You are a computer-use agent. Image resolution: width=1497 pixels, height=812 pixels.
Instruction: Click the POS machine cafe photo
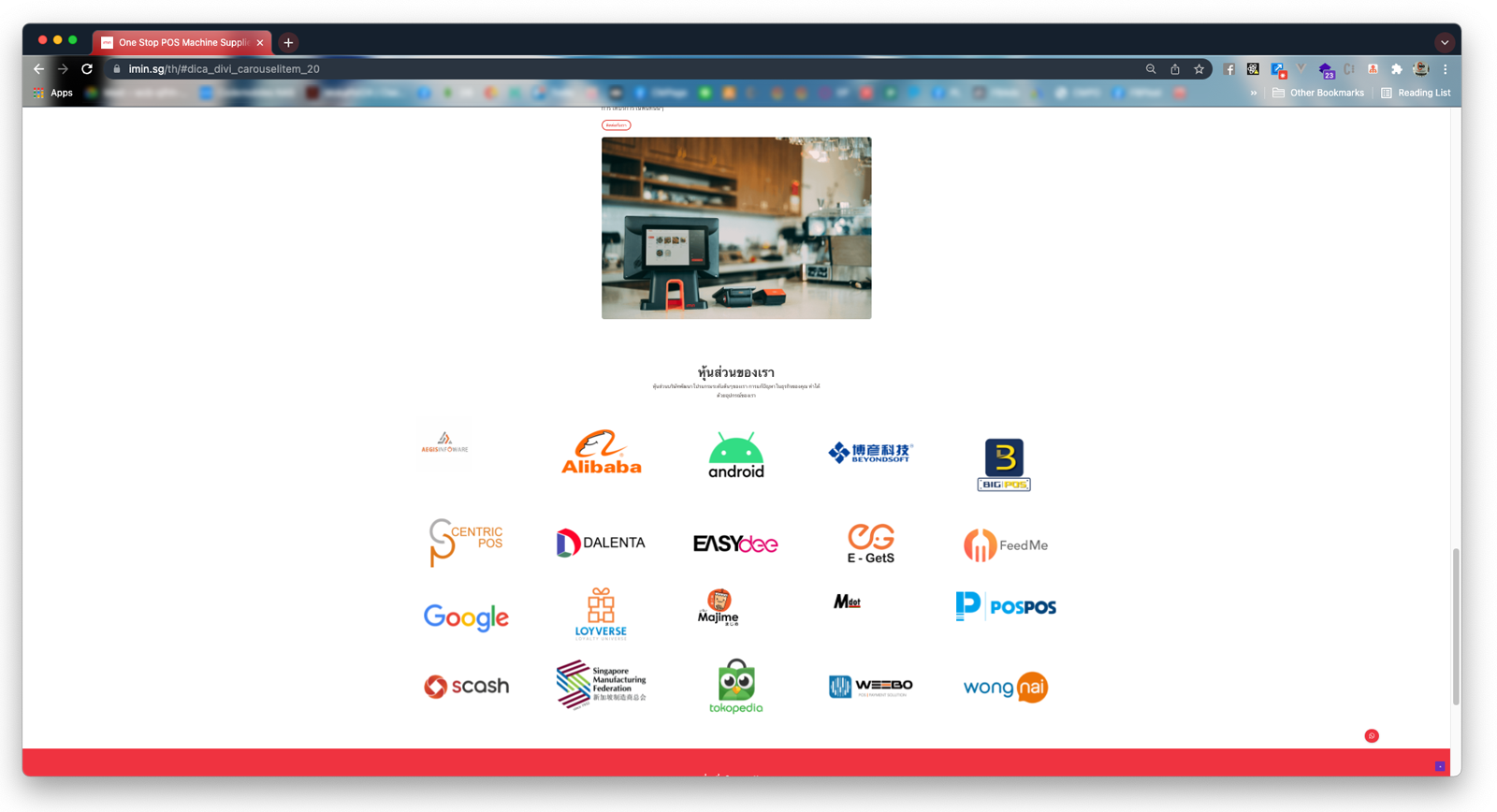[x=736, y=228]
